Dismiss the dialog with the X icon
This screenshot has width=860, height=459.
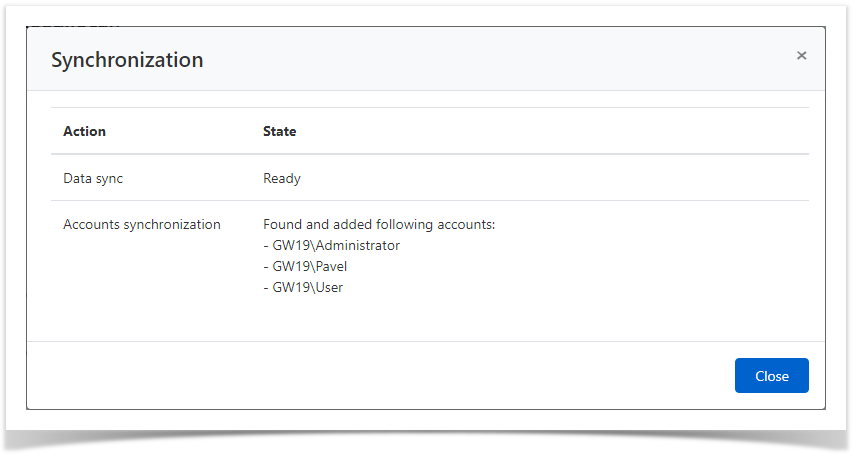click(801, 56)
